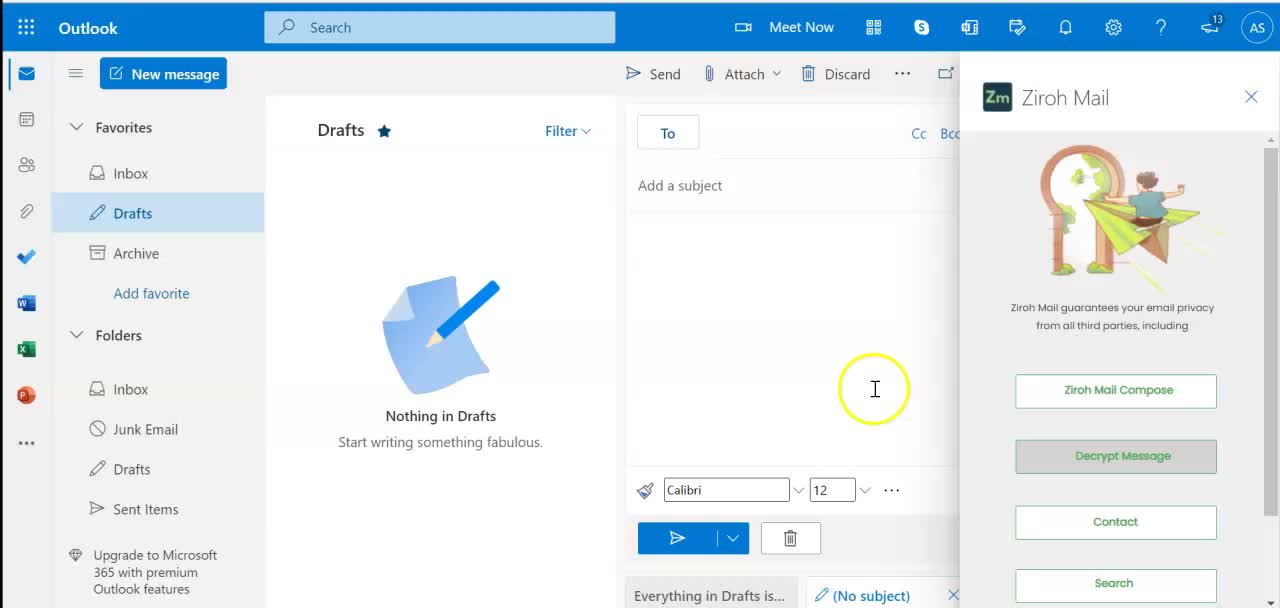This screenshot has width=1280, height=608.
Task: Launch Word from the left rail
Action: (x=27, y=303)
